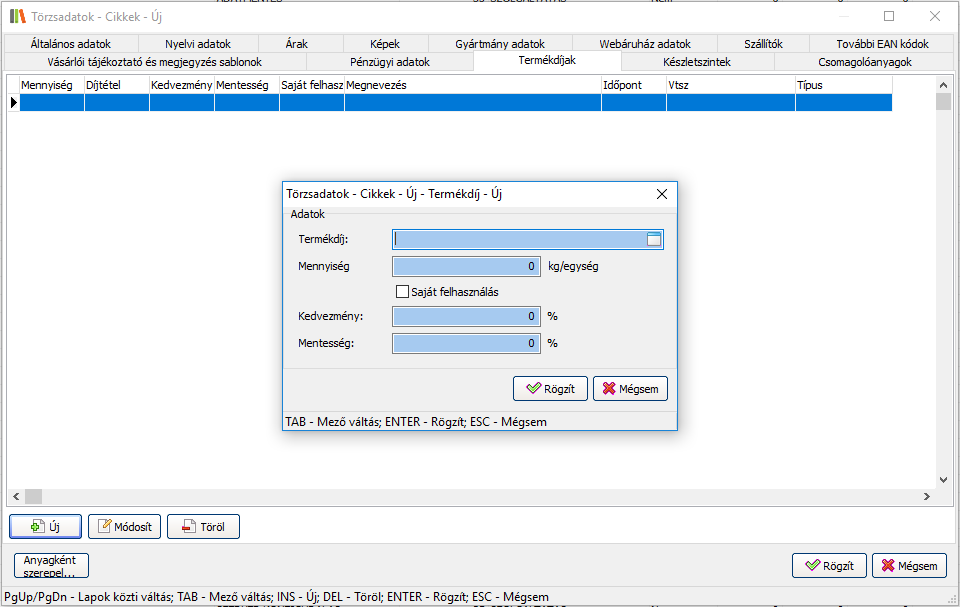
Task: Click the Mennyiség input field
Action: click(466, 267)
